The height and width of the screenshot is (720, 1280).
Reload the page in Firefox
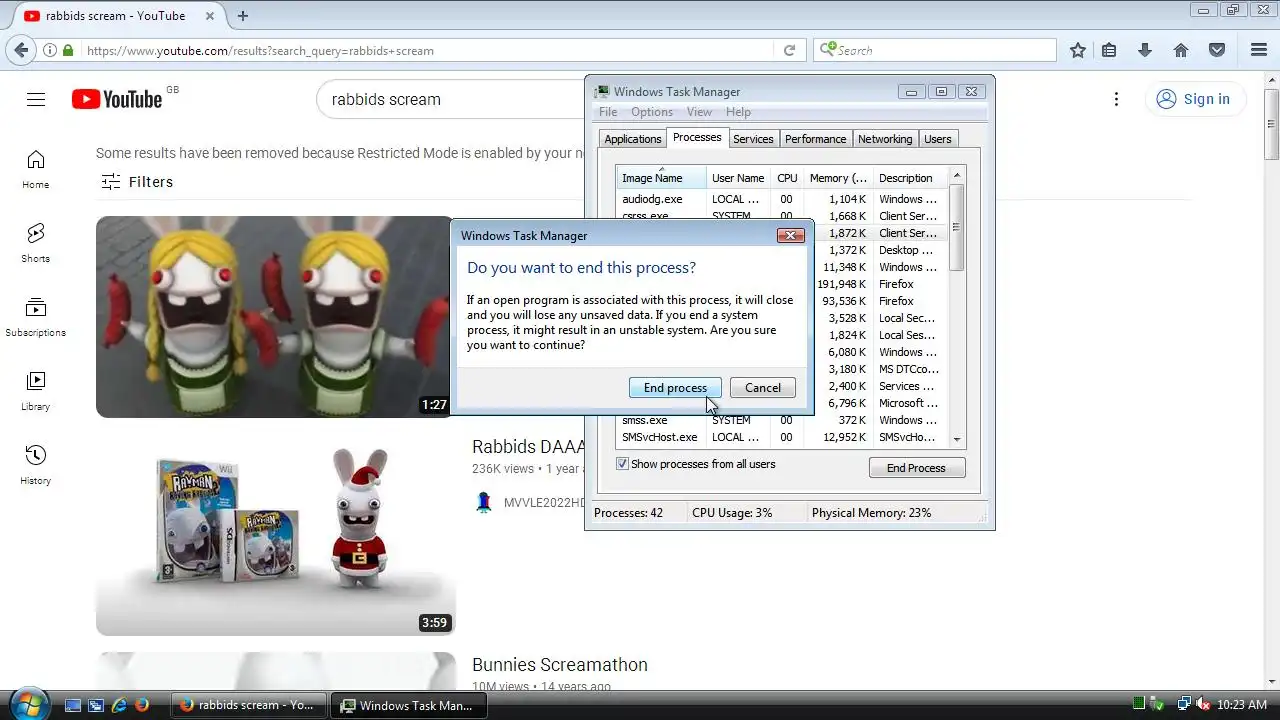pos(789,50)
